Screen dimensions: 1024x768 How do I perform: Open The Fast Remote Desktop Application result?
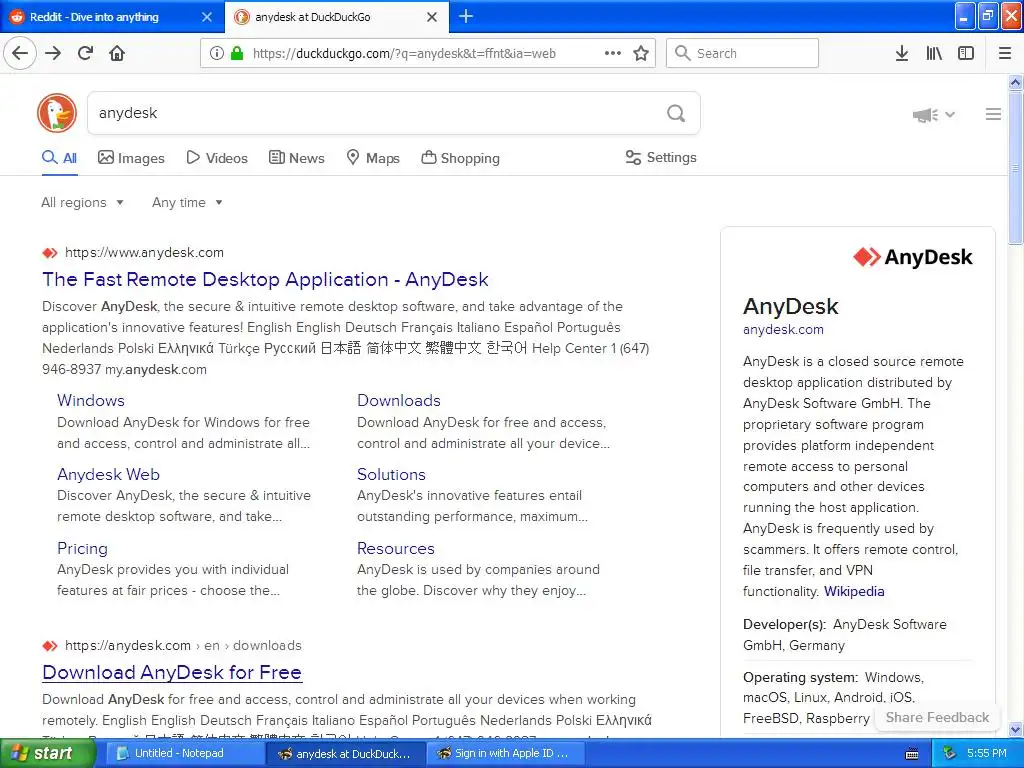pos(265,280)
